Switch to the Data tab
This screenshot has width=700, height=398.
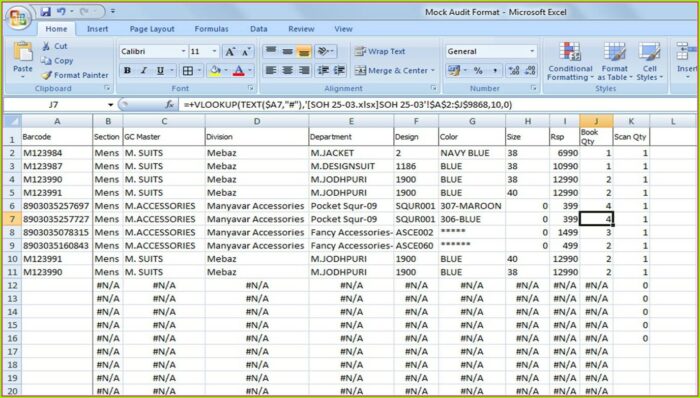[258, 29]
